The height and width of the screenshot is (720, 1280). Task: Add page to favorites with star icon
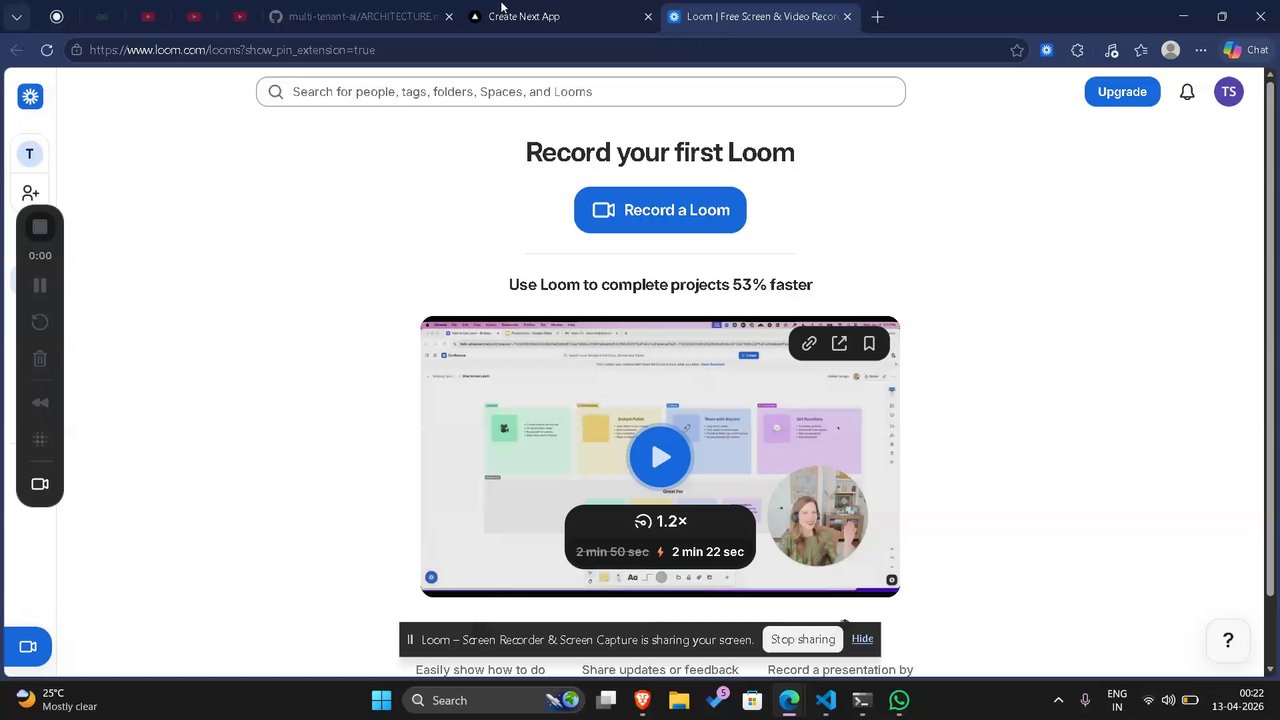click(x=1017, y=50)
